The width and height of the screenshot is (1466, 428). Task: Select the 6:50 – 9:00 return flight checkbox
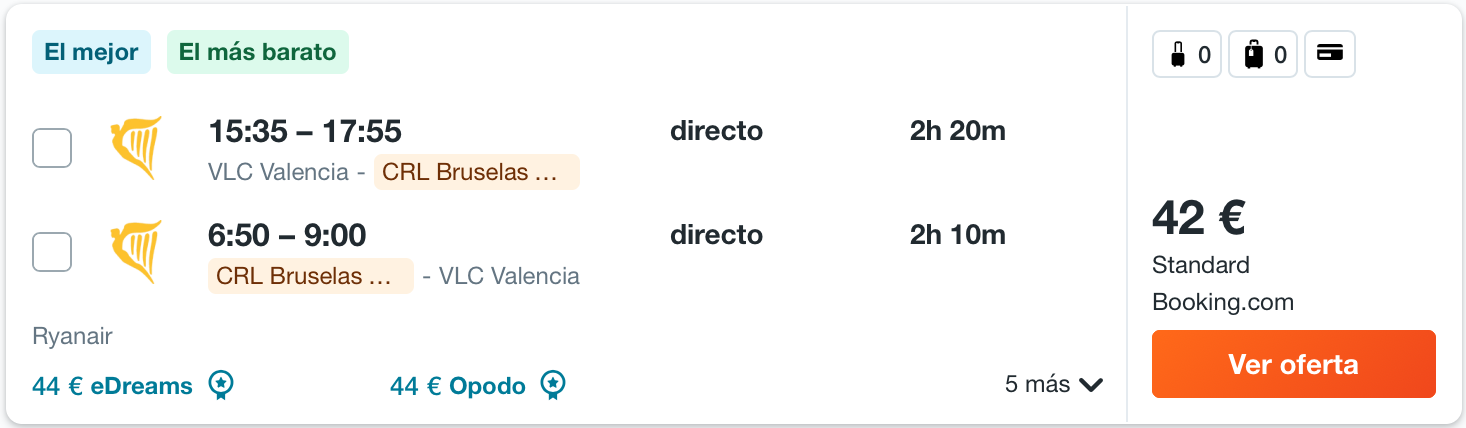[52, 252]
